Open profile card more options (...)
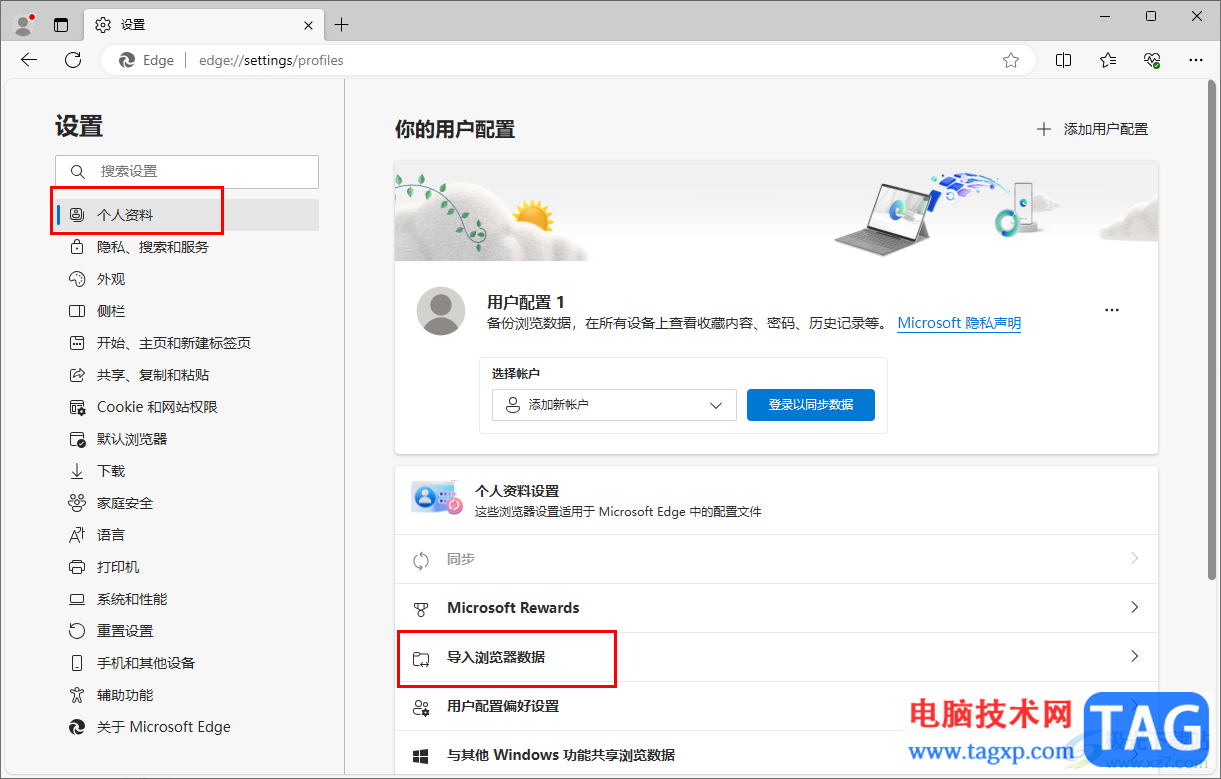 [x=1112, y=310]
